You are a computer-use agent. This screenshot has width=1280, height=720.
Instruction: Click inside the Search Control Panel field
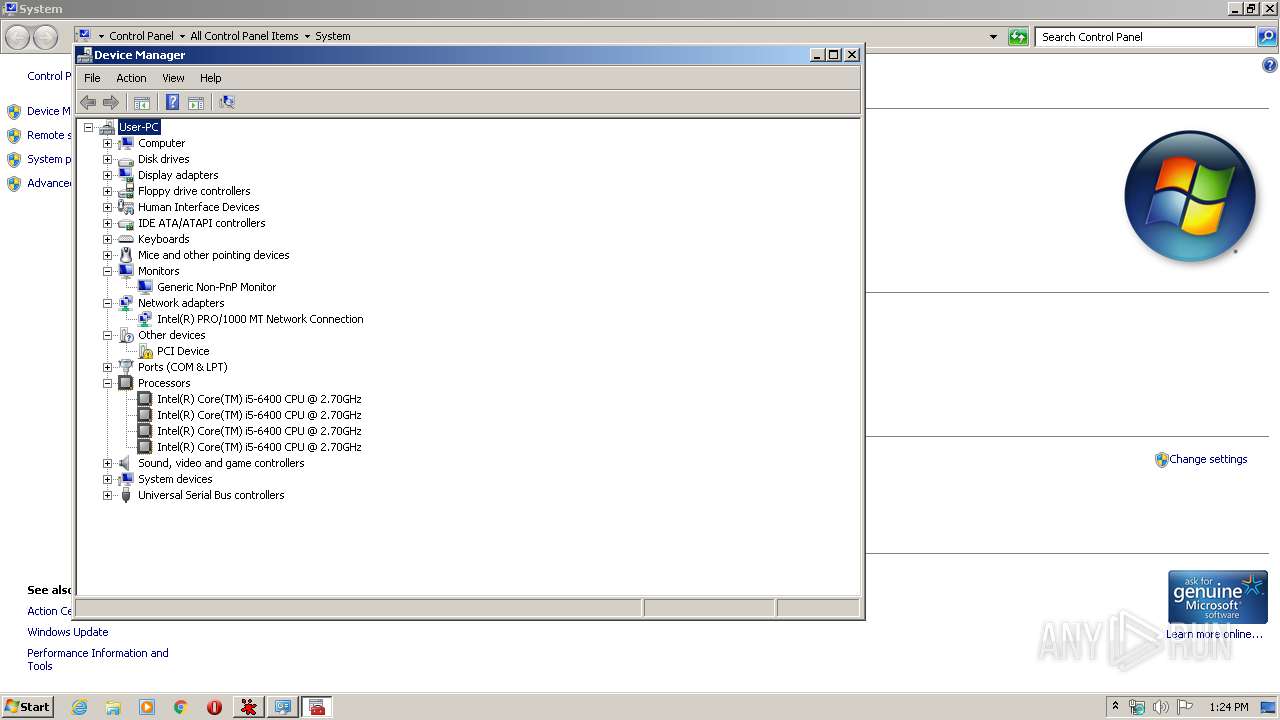(x=1146, y=37)
